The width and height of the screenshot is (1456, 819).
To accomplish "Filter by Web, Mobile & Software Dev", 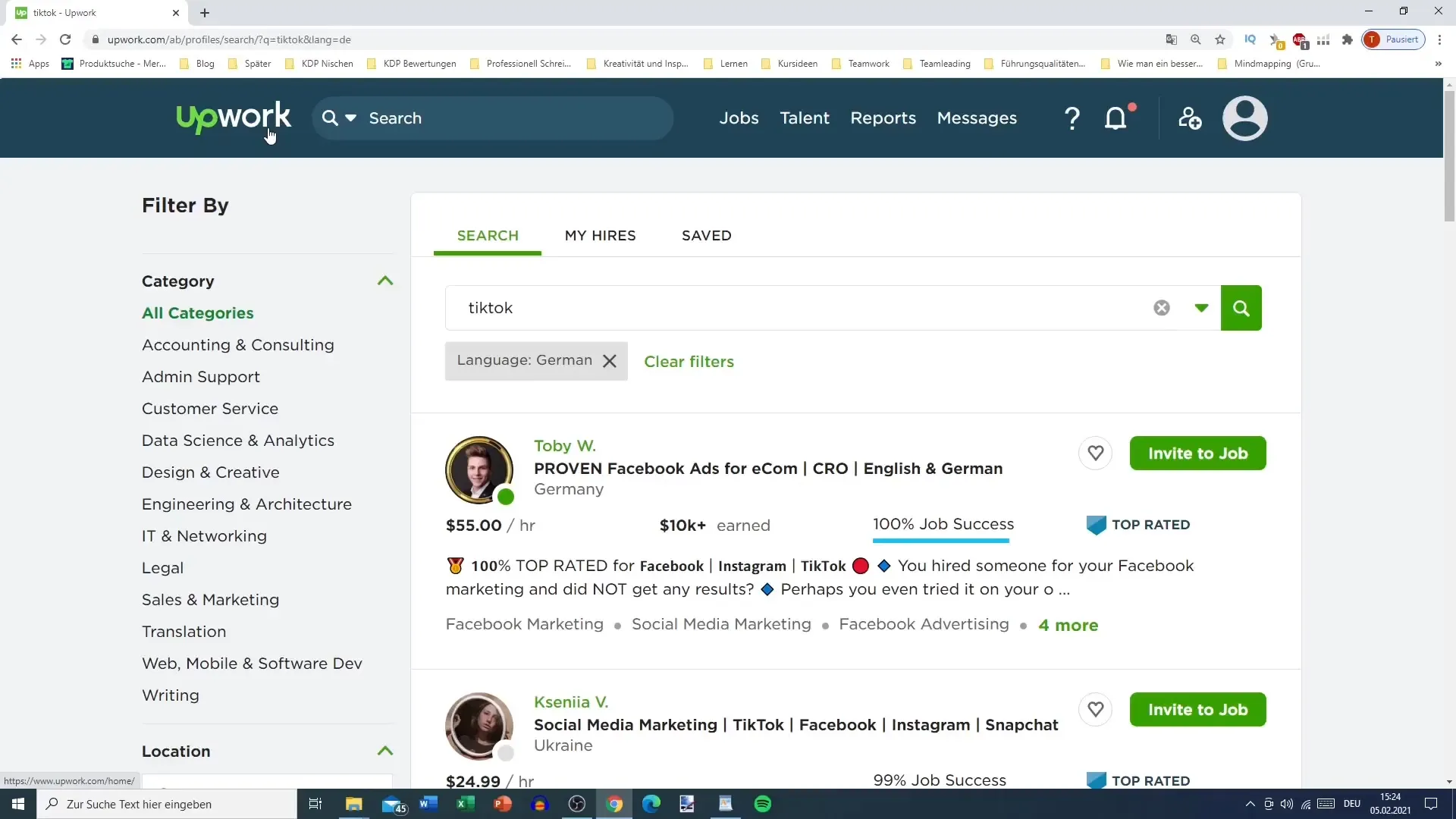I will 252,664.
